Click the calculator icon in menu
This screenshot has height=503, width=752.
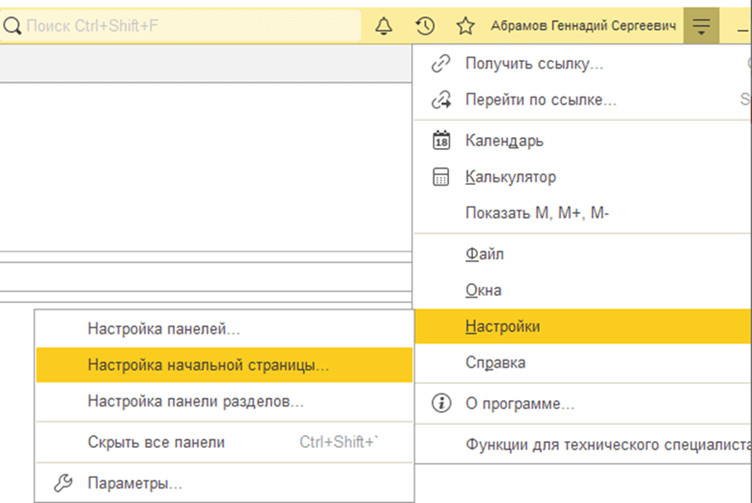(440, 177)
